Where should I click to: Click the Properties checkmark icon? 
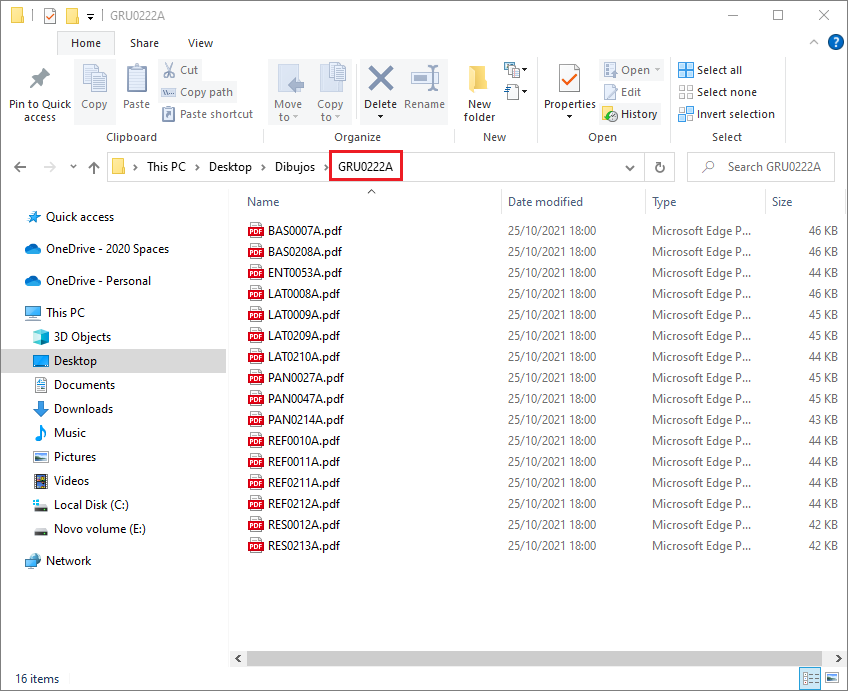[569, 79]
